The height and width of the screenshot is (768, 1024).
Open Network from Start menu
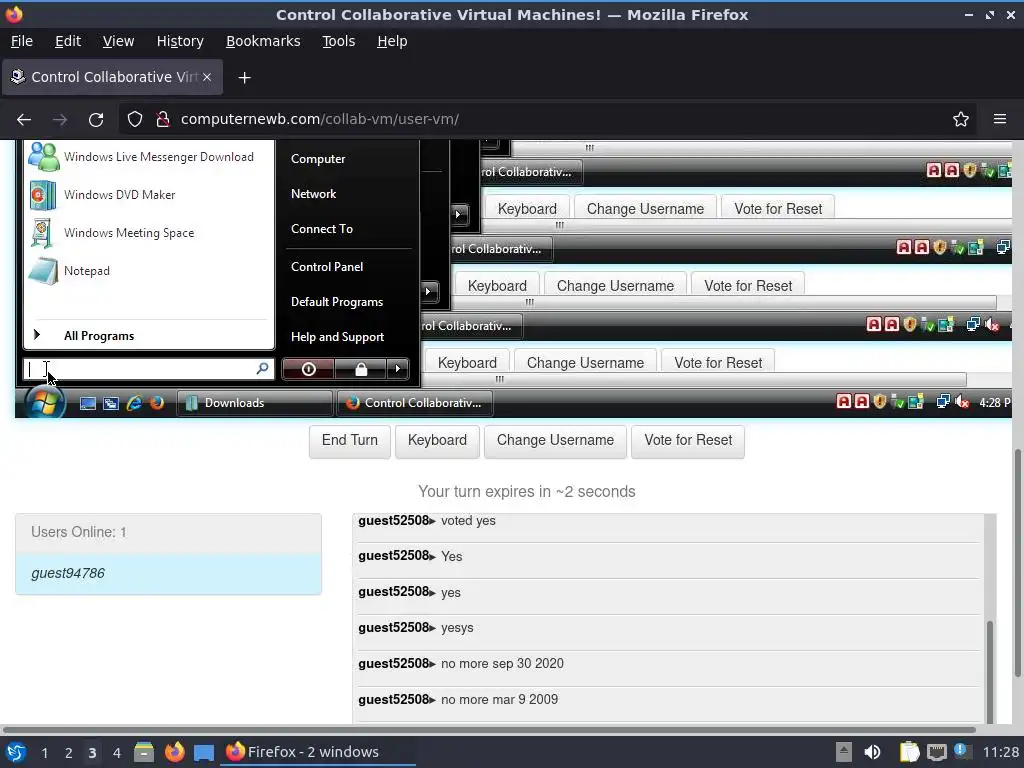click(313, 194)
